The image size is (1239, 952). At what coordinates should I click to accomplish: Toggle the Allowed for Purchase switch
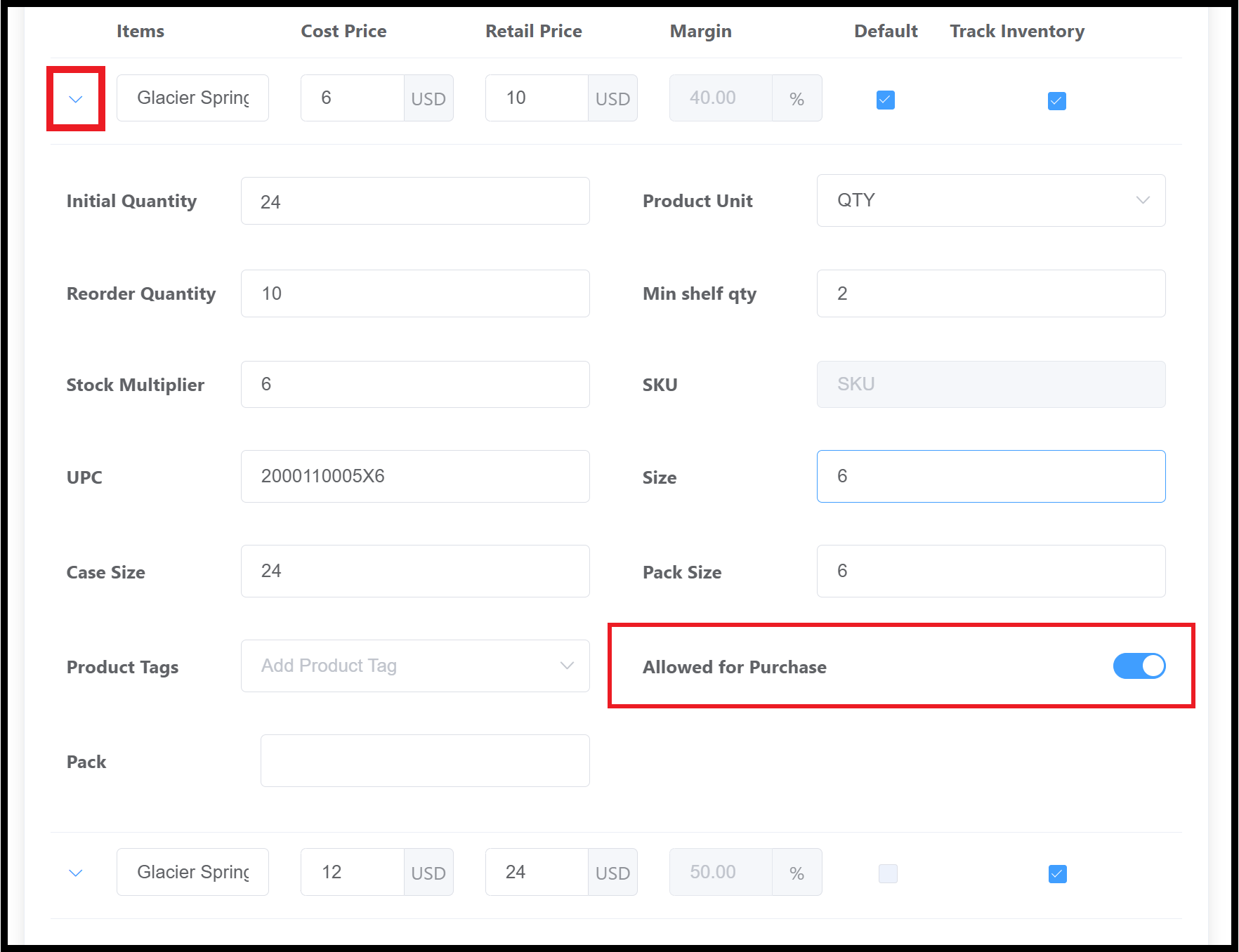(1139, 666)
